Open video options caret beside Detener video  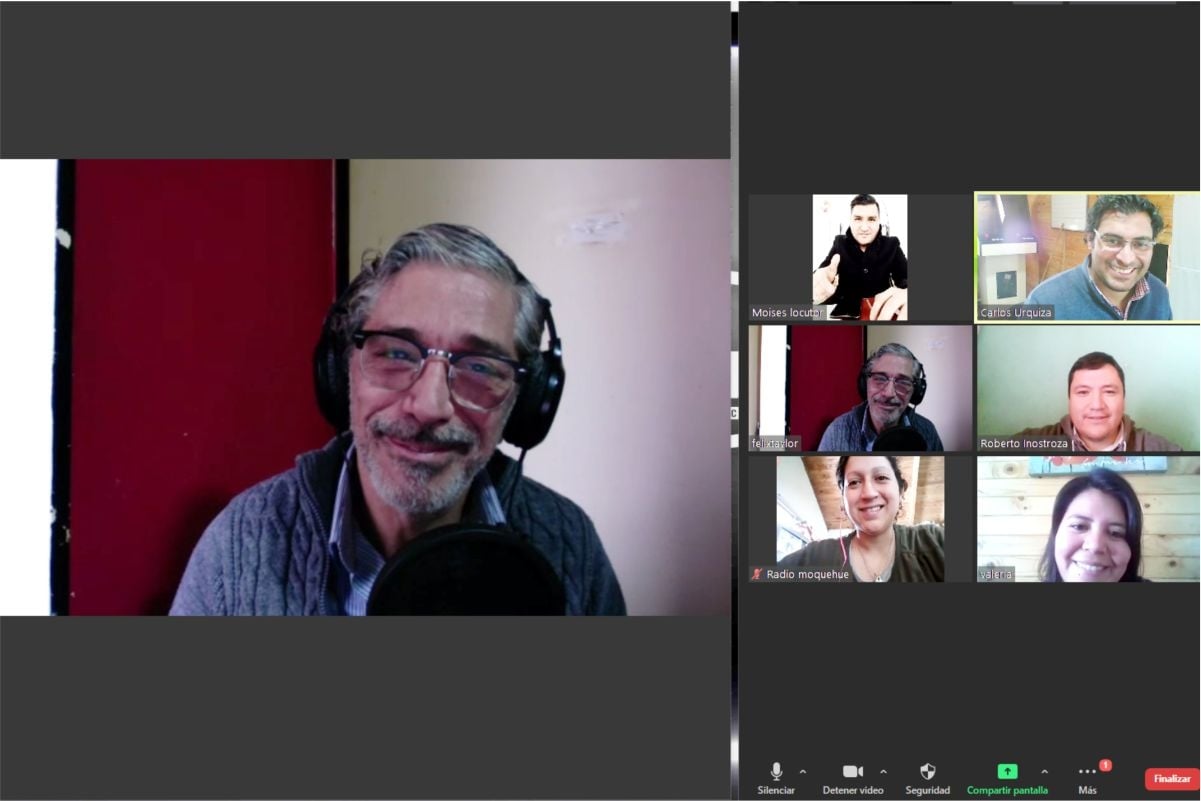point(883,771)
